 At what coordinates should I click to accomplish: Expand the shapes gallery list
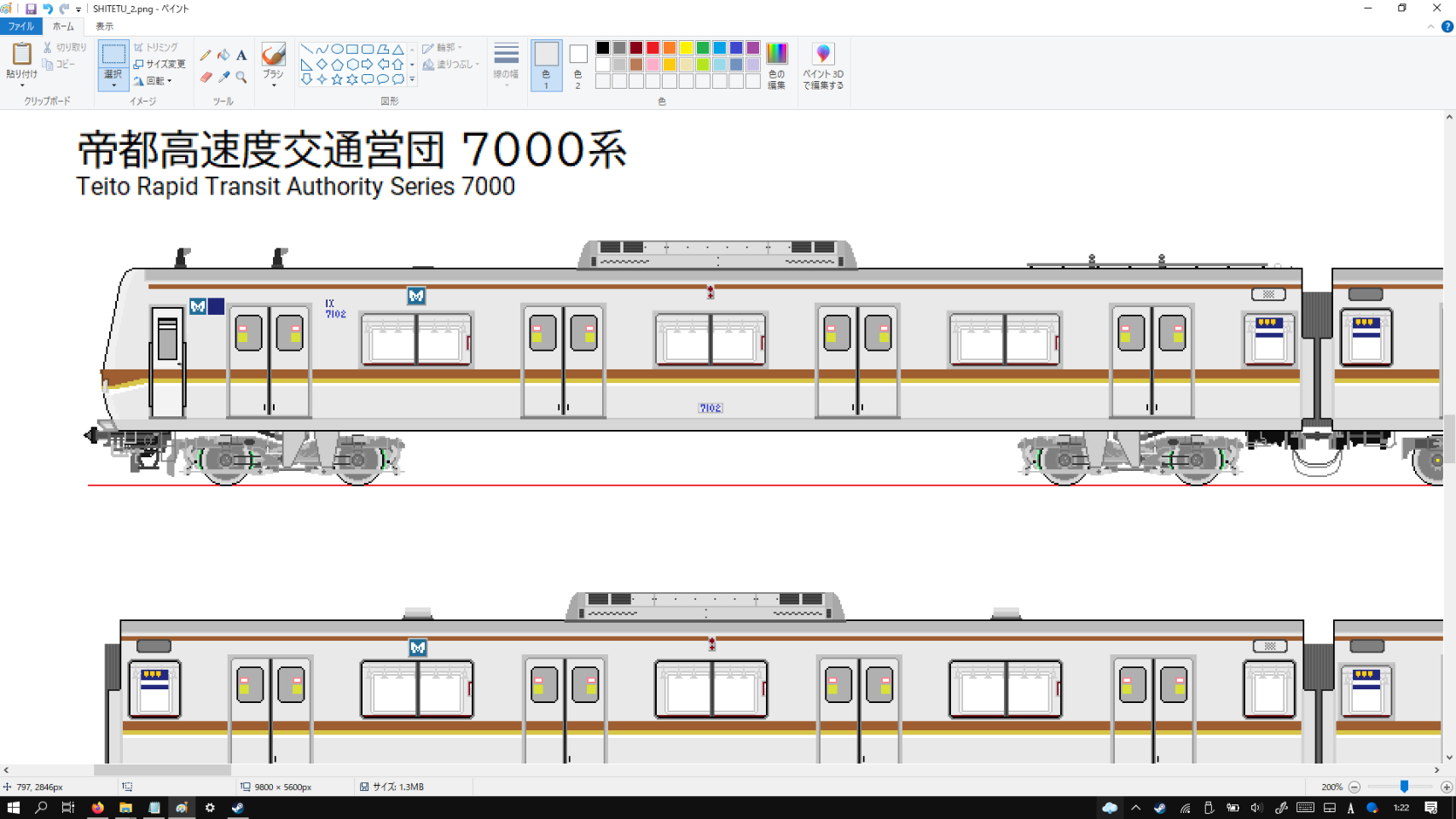tap(412, 79)
